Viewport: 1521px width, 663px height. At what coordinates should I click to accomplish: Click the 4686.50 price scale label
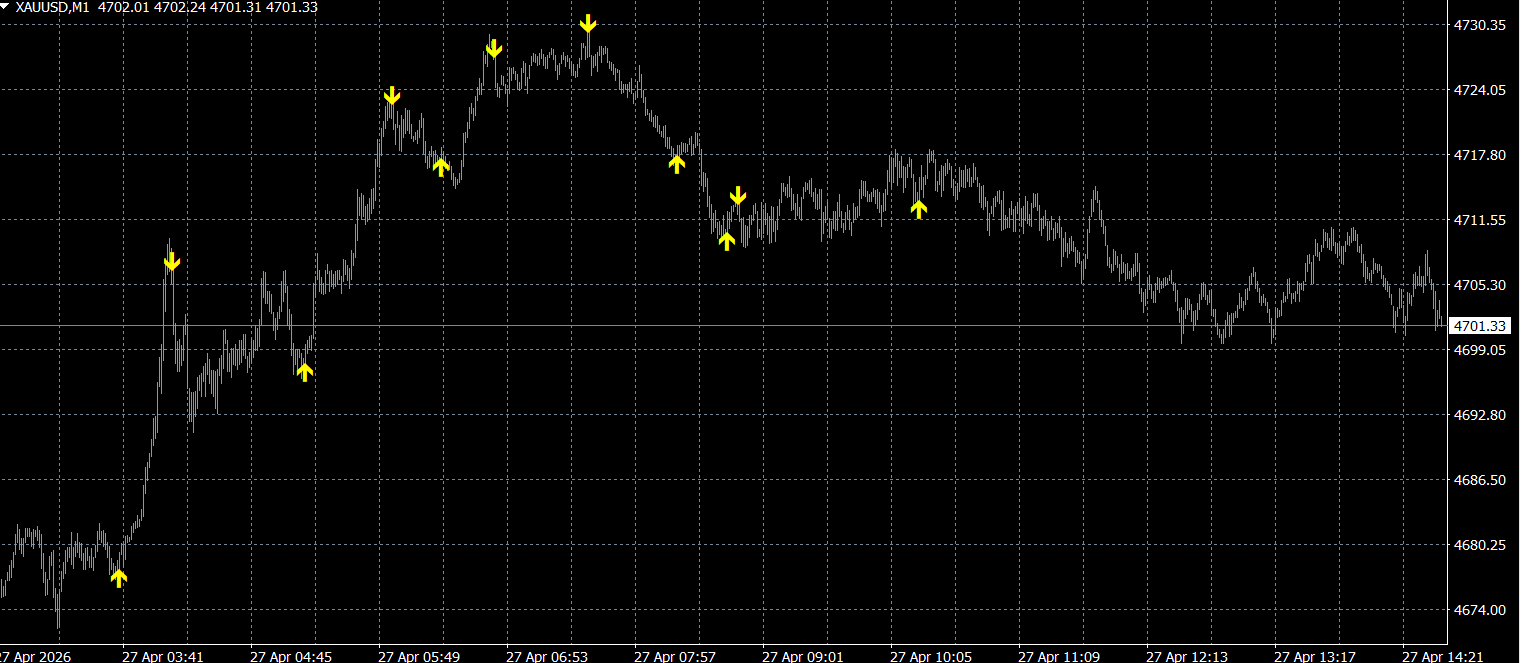[1479, 480]
